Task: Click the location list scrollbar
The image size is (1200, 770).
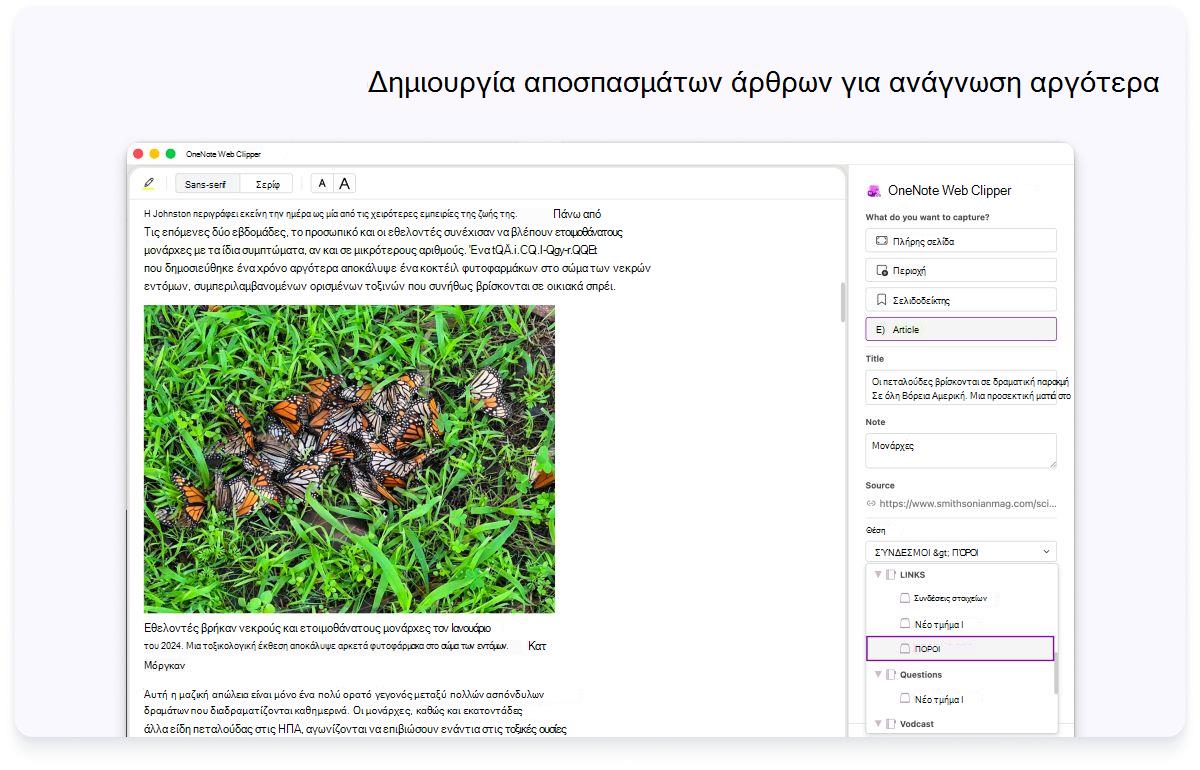Action: click(1056, 671)
